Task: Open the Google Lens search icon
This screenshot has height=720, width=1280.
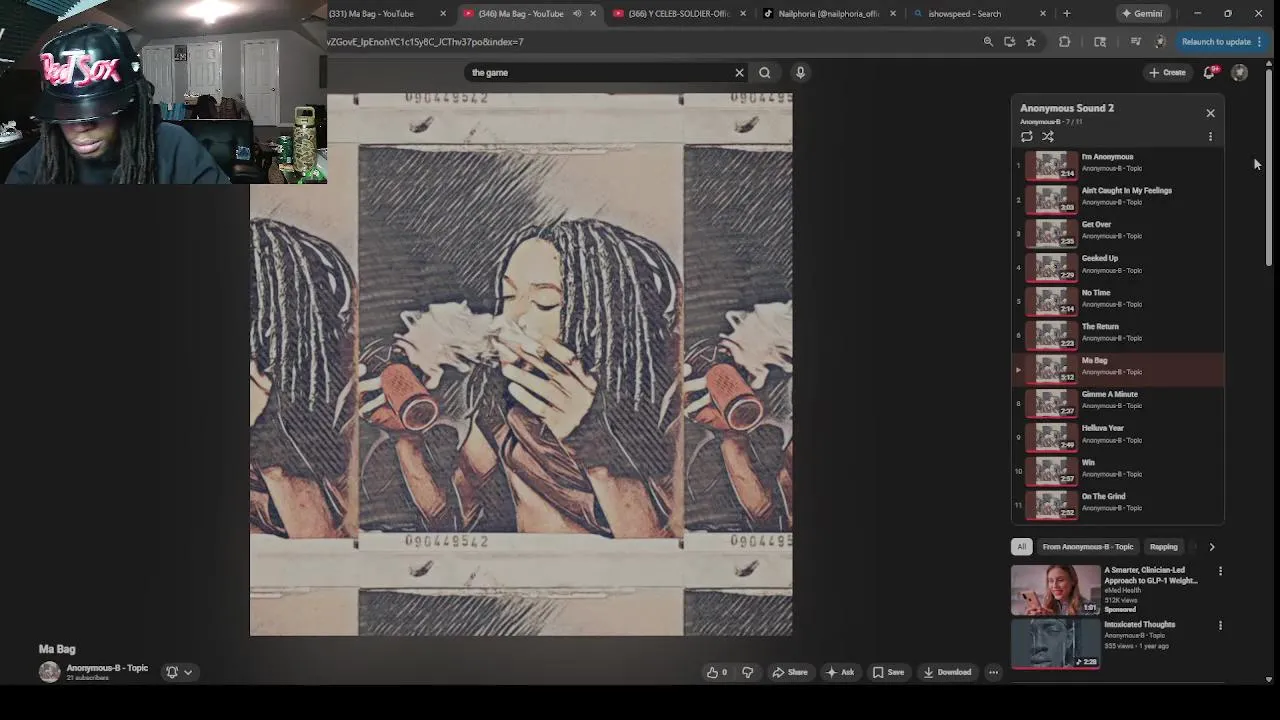Action: click(x=1100, y=42)
